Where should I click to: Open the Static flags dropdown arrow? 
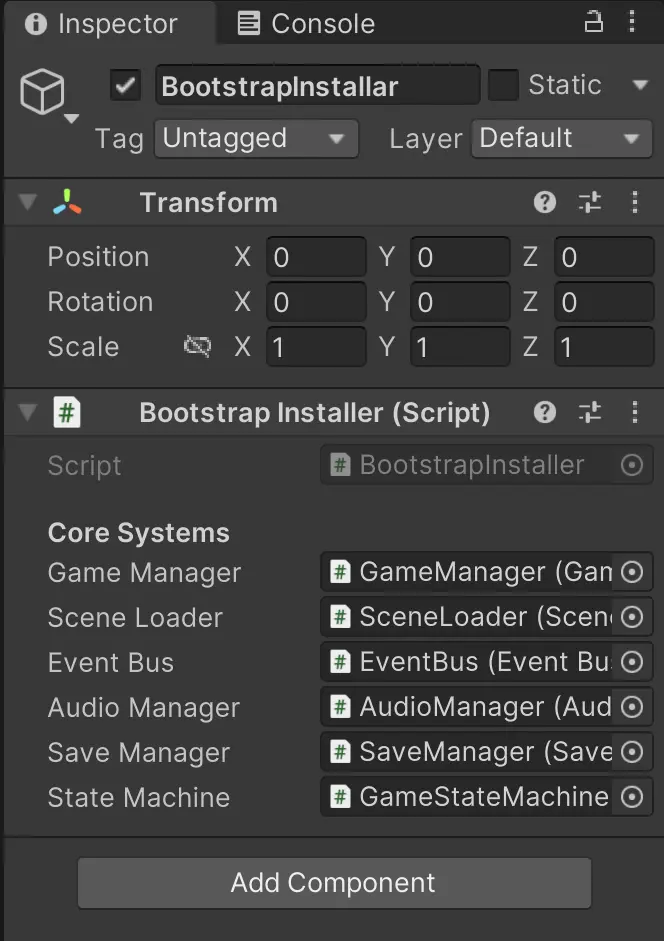pyautogui.click(x=641, y=85)
